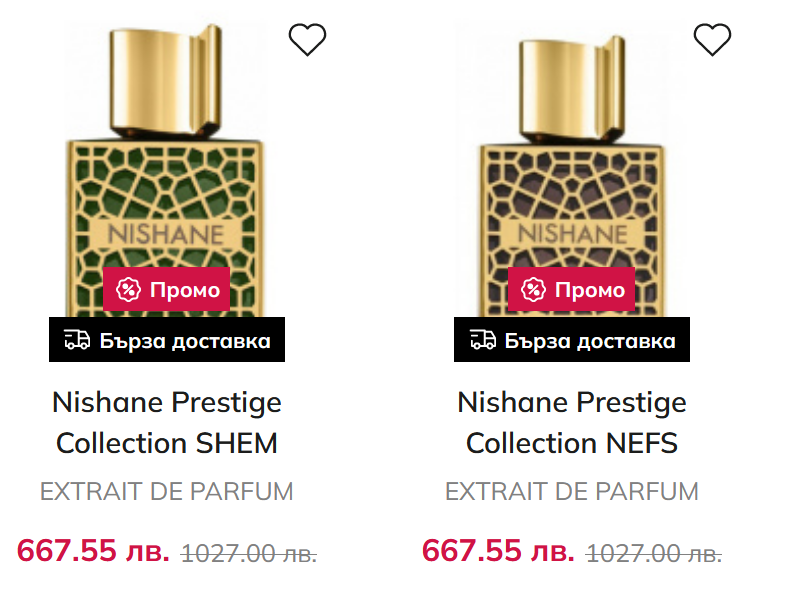Click SHEM promo price 667.55 лв.
The image size is (805, 609).
(x=93, y=550)
